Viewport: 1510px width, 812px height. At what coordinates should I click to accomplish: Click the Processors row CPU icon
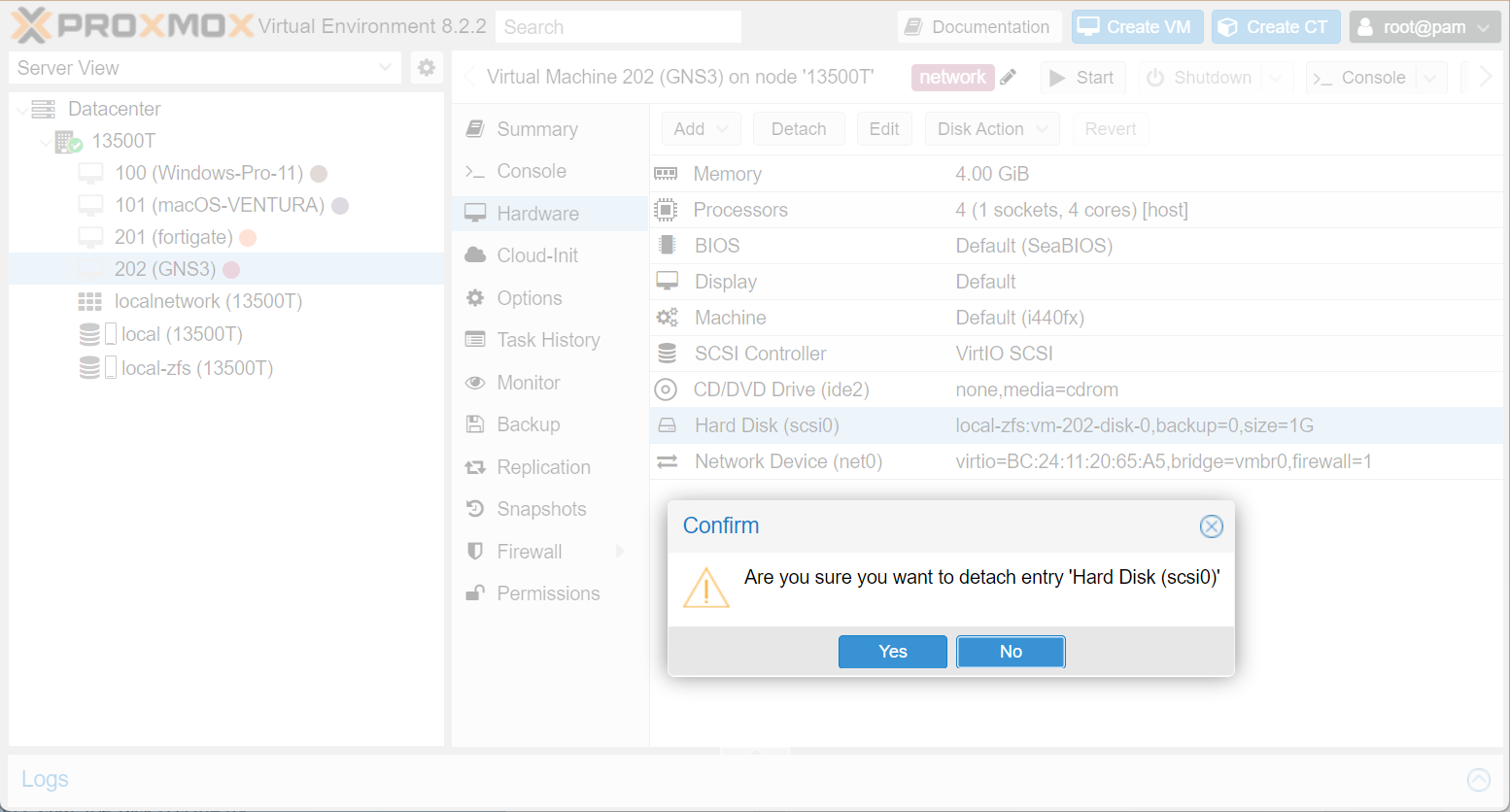tap(666, 210)
